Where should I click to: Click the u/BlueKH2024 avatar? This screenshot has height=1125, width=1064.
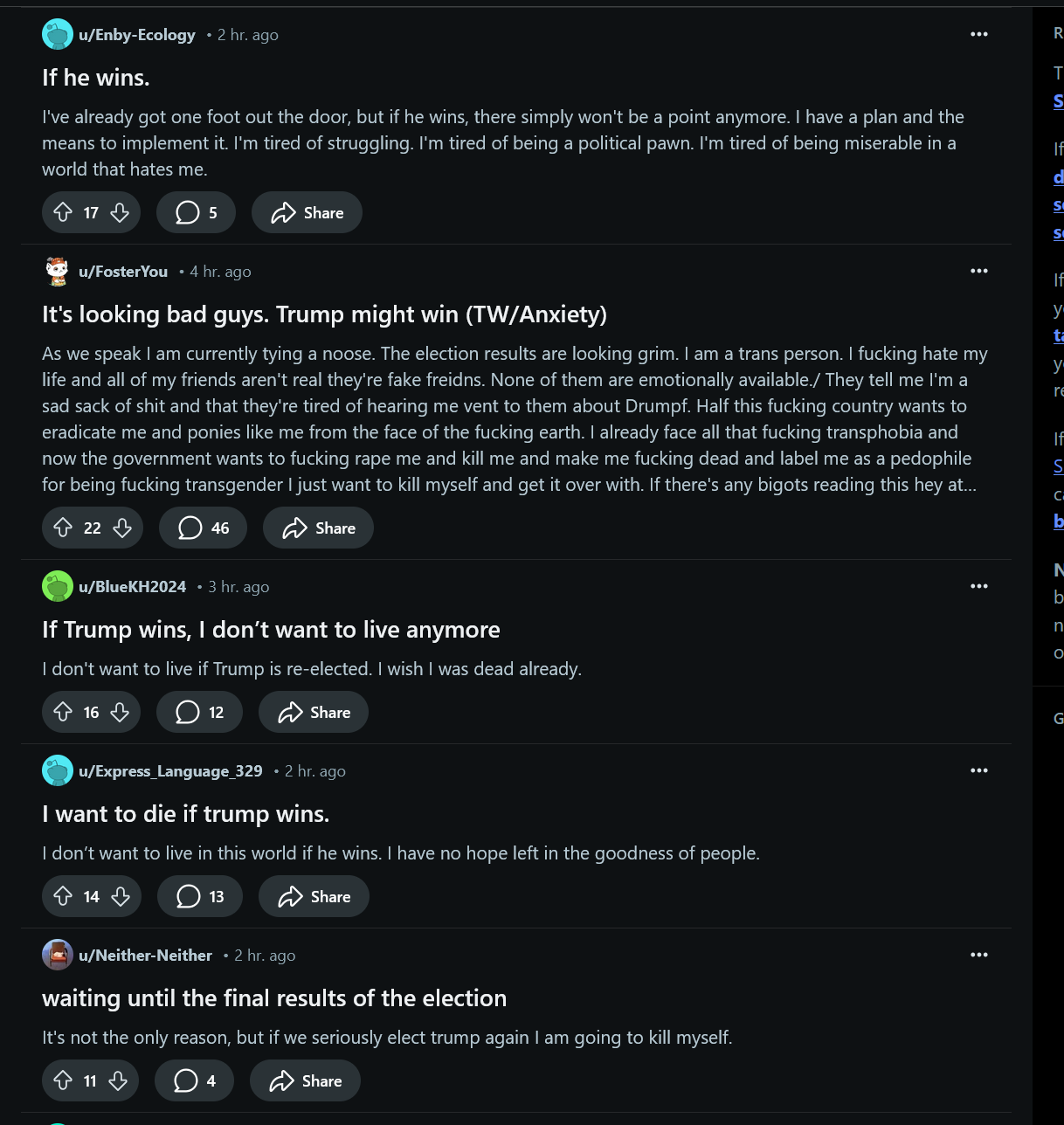click(x=58, y=586)
